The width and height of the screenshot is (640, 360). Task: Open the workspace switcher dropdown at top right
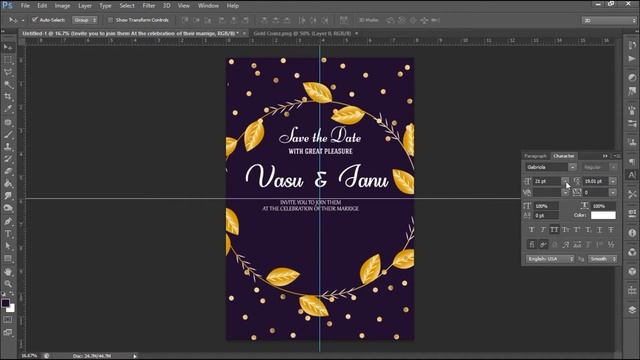[x=609, y=20]
